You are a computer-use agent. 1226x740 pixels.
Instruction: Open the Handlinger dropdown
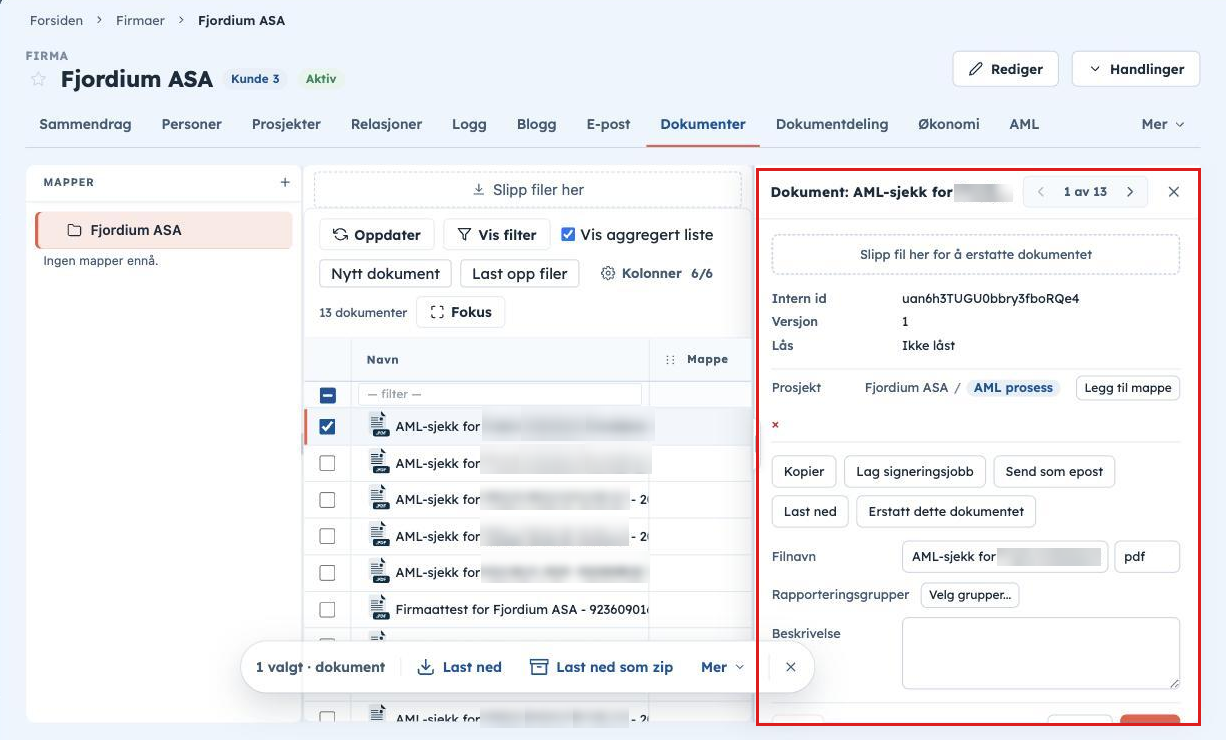point(1136,69)
